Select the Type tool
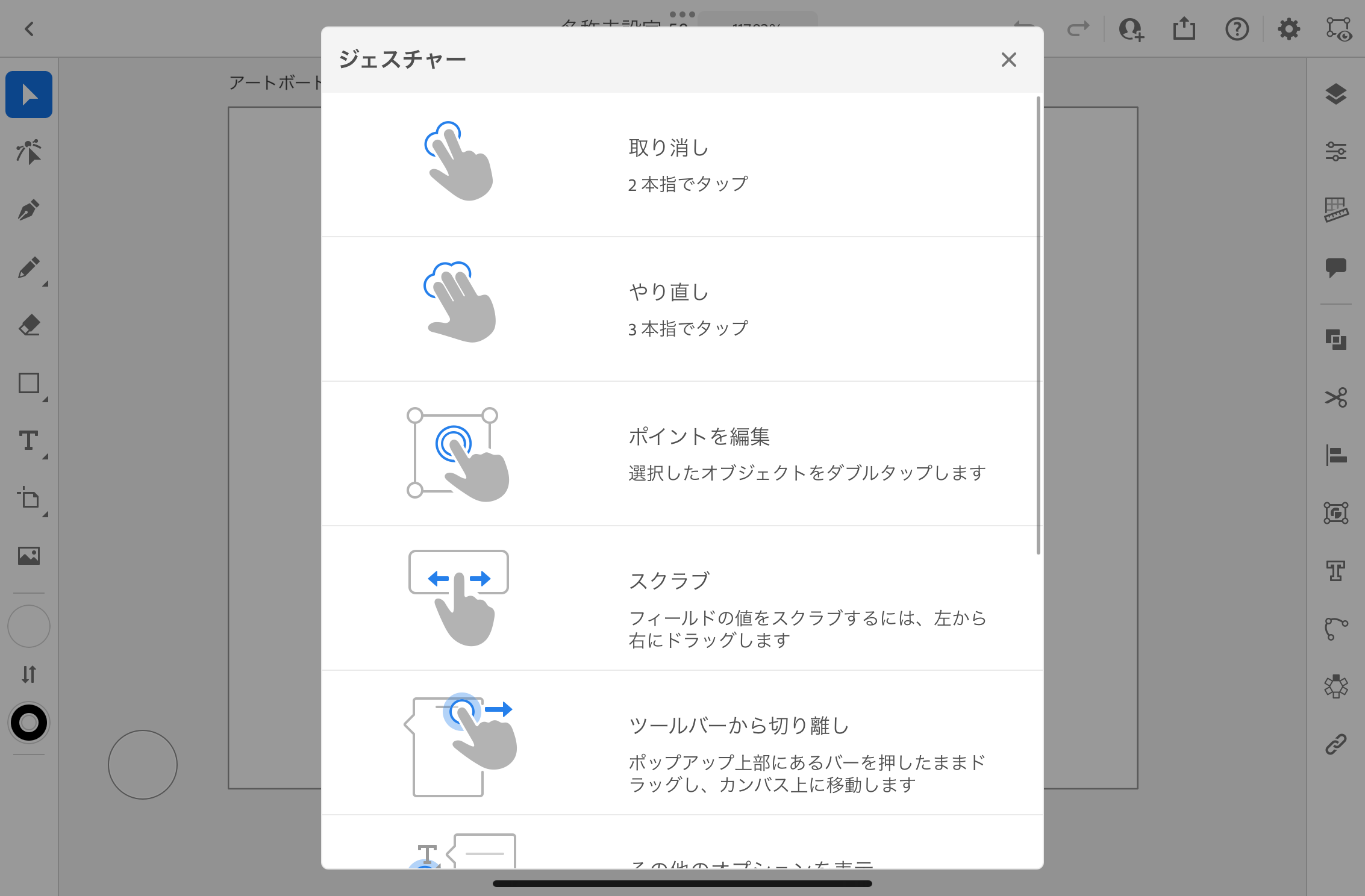This screenshot has height=896, width=1365. coord(29,441)
